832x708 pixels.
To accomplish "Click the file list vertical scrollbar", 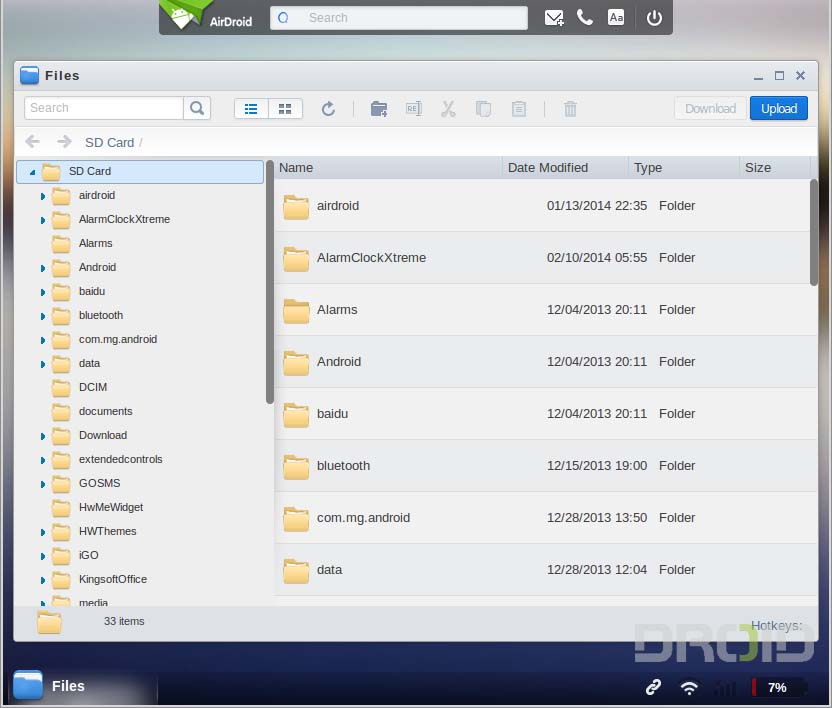I will coord(813,232).
